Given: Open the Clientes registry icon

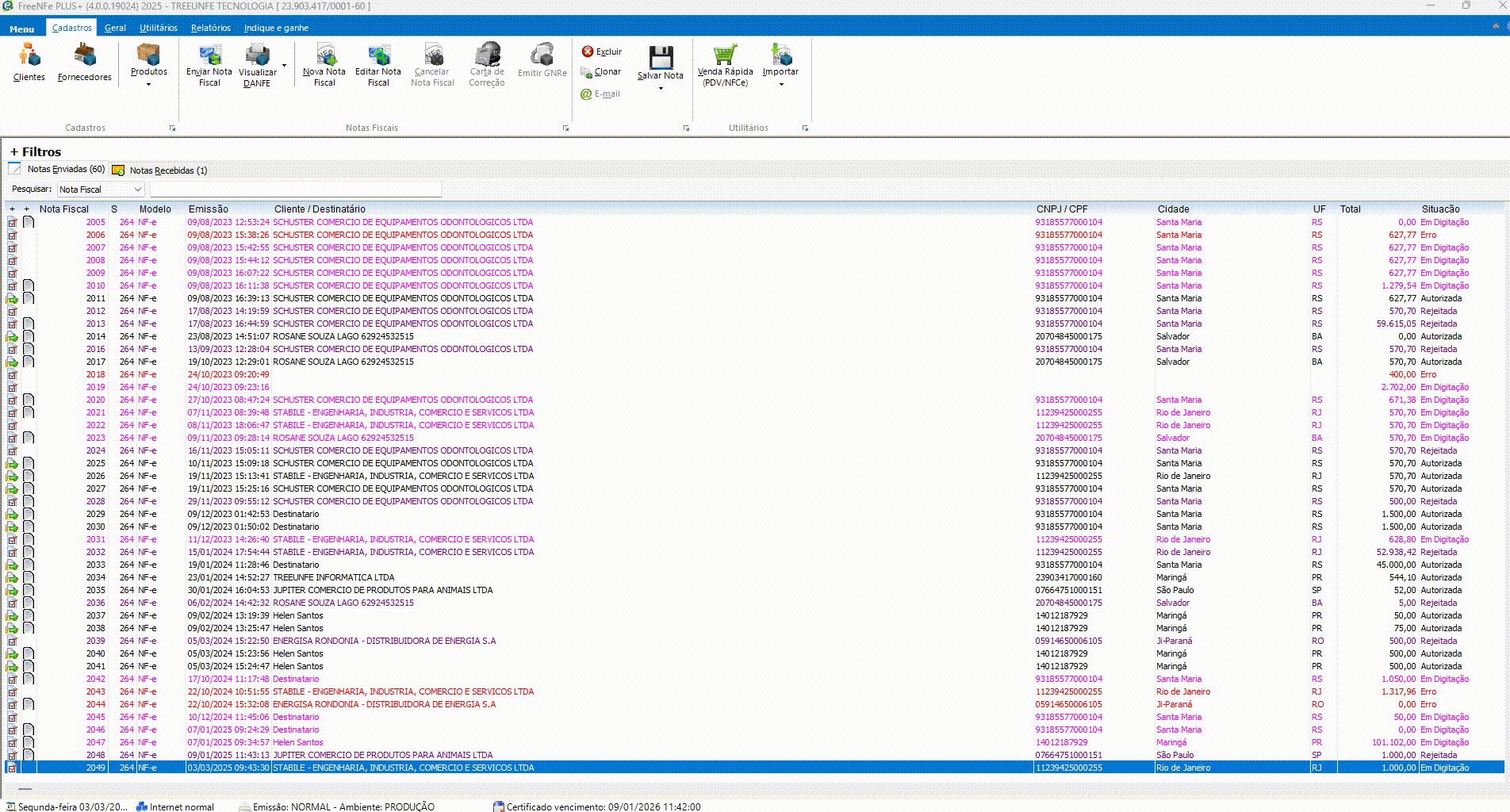Looking at the screenshot, I should coord(29,57).
